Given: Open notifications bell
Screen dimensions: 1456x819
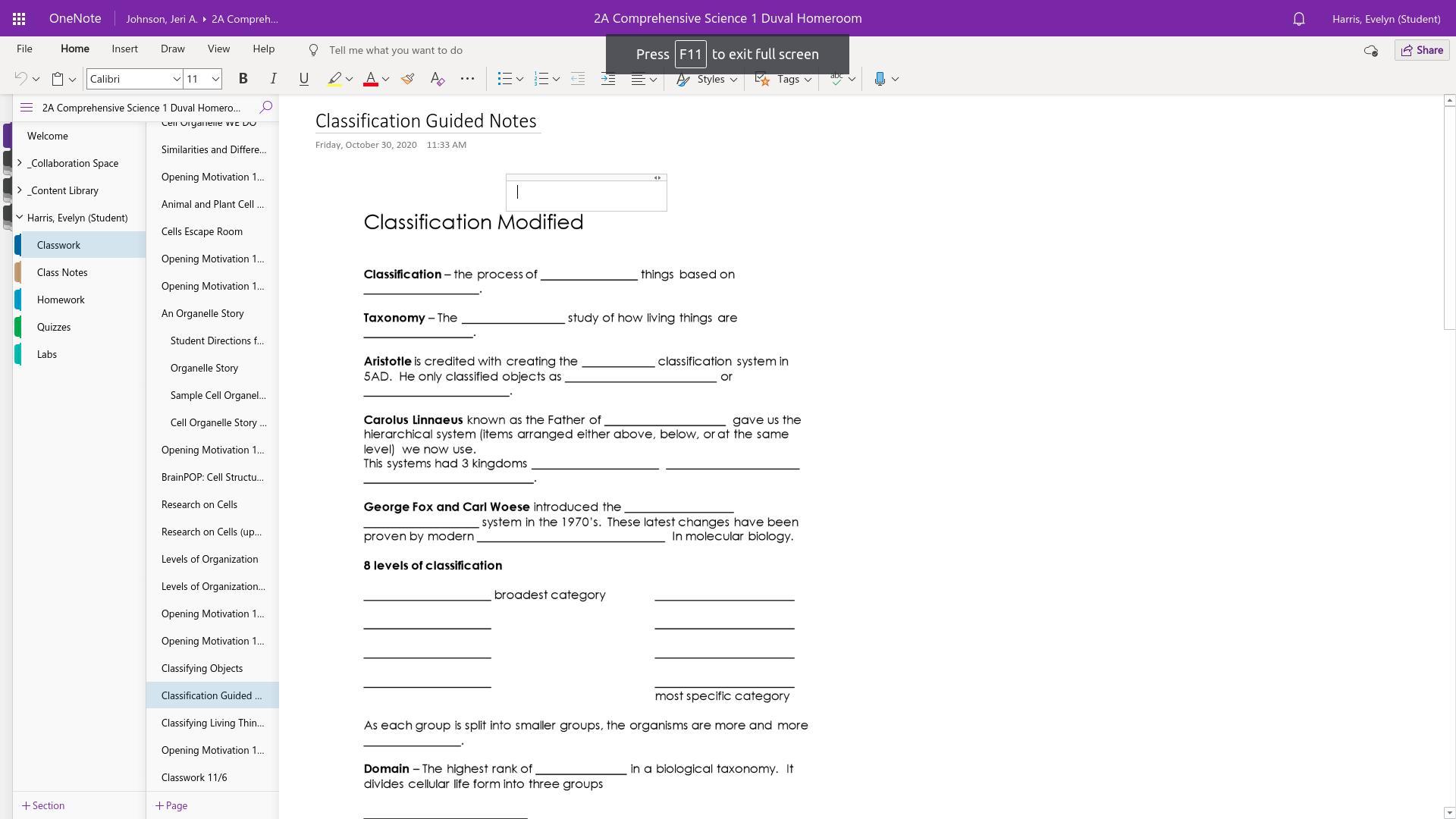Looking at the screenshot, I should (1298, 19).
